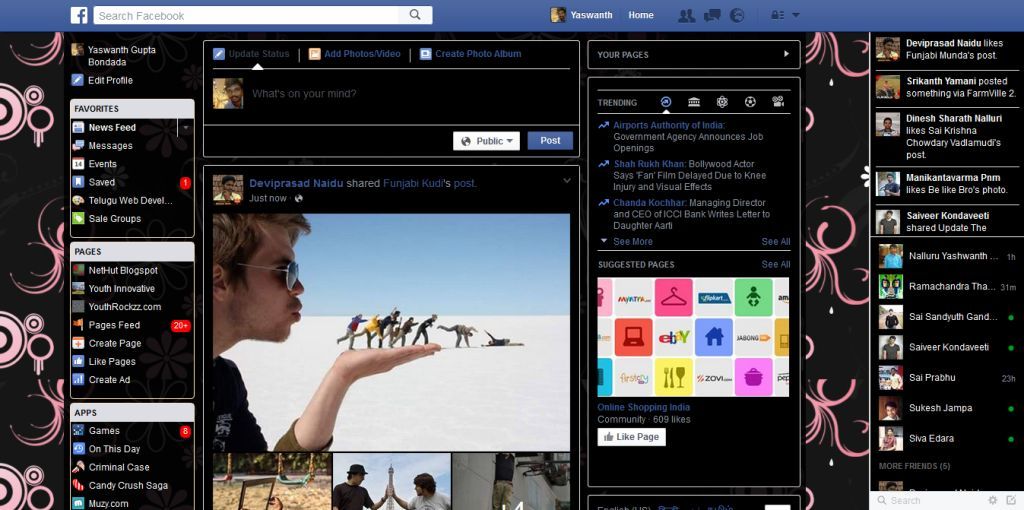1024x510 pixels.
Task: Select Trending science atom icon
Action: coord(722,102)
